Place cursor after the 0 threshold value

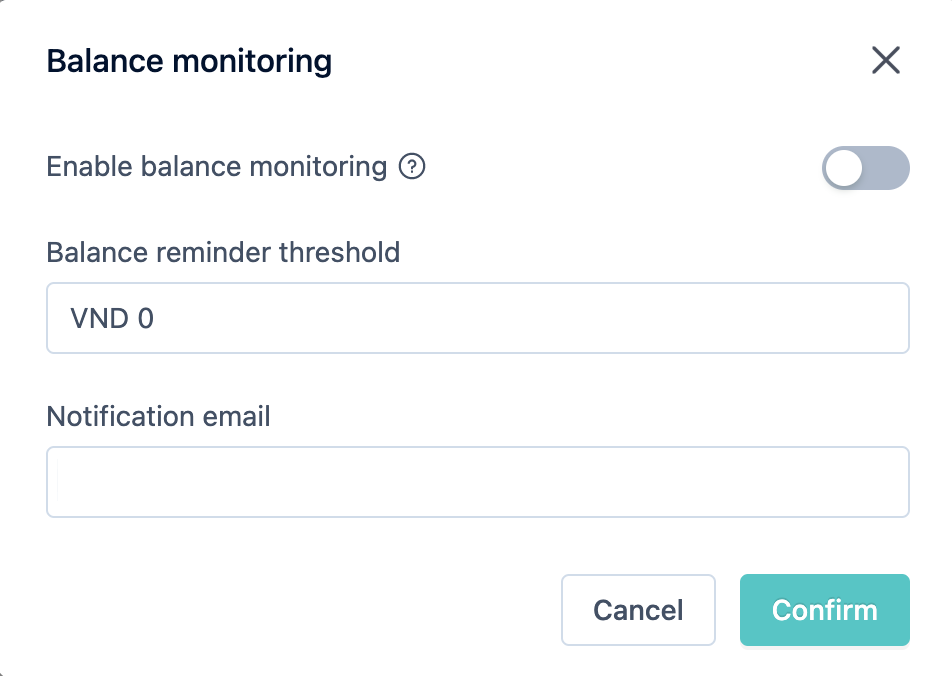click(155, 318)
